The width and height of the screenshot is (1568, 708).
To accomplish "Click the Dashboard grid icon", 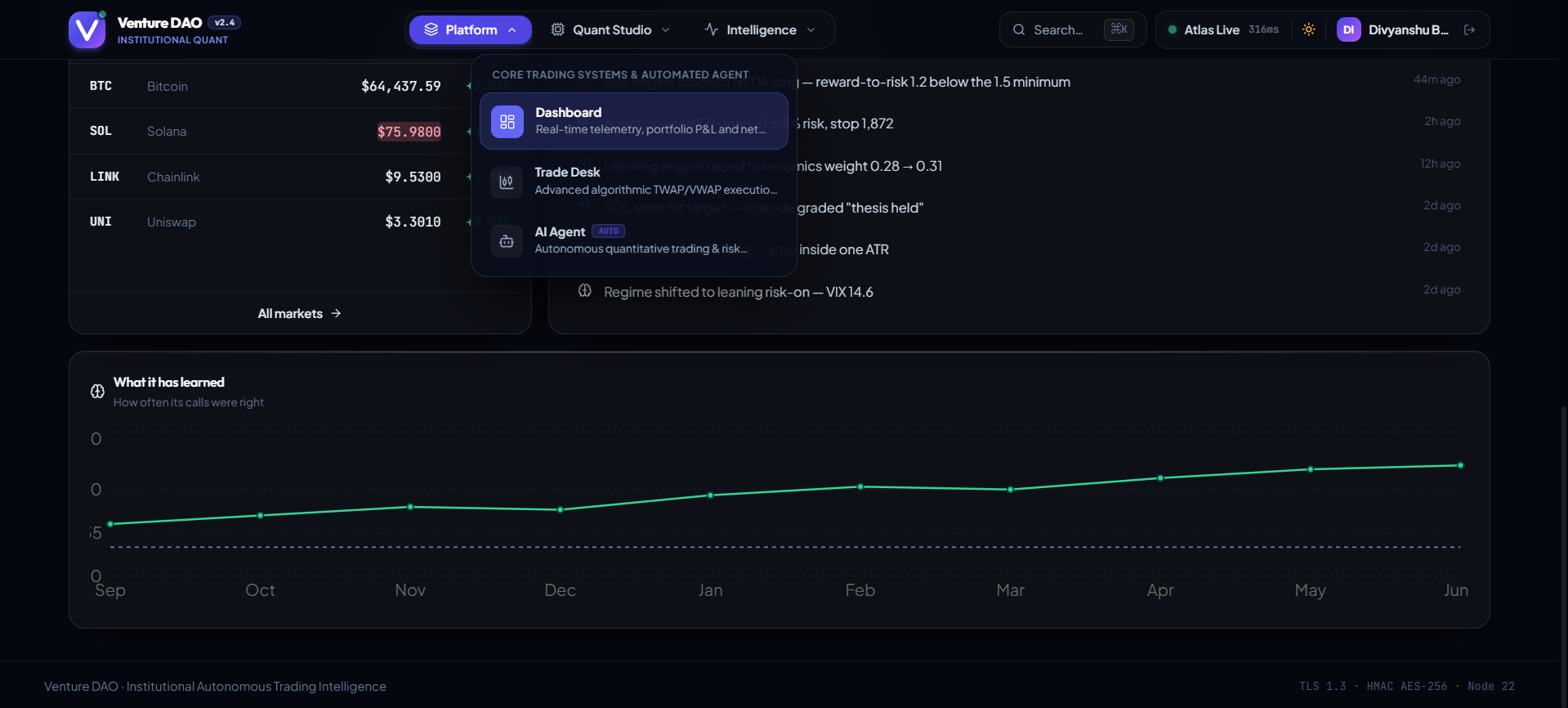I will [x=507, y=122].
